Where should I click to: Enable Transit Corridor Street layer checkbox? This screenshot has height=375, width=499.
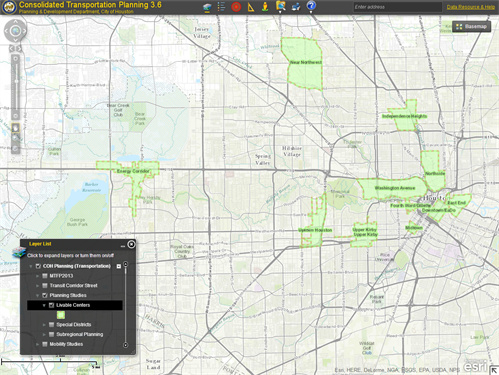point(45,285)
